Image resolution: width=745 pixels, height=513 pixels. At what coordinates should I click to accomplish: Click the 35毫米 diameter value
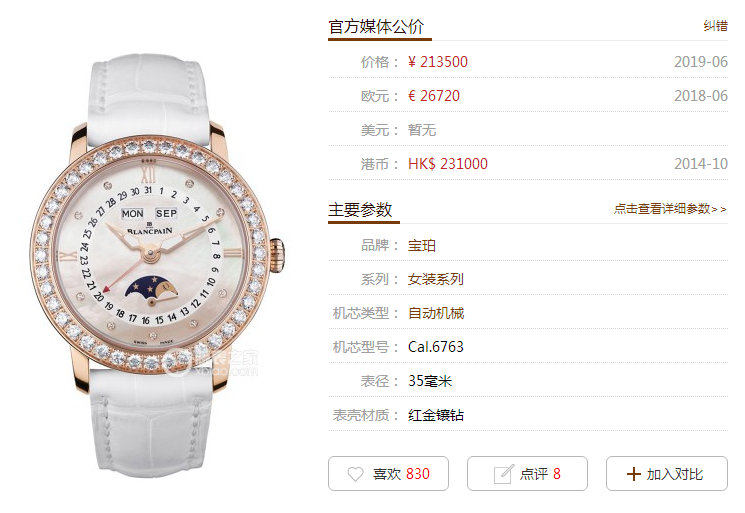point(430,381)
